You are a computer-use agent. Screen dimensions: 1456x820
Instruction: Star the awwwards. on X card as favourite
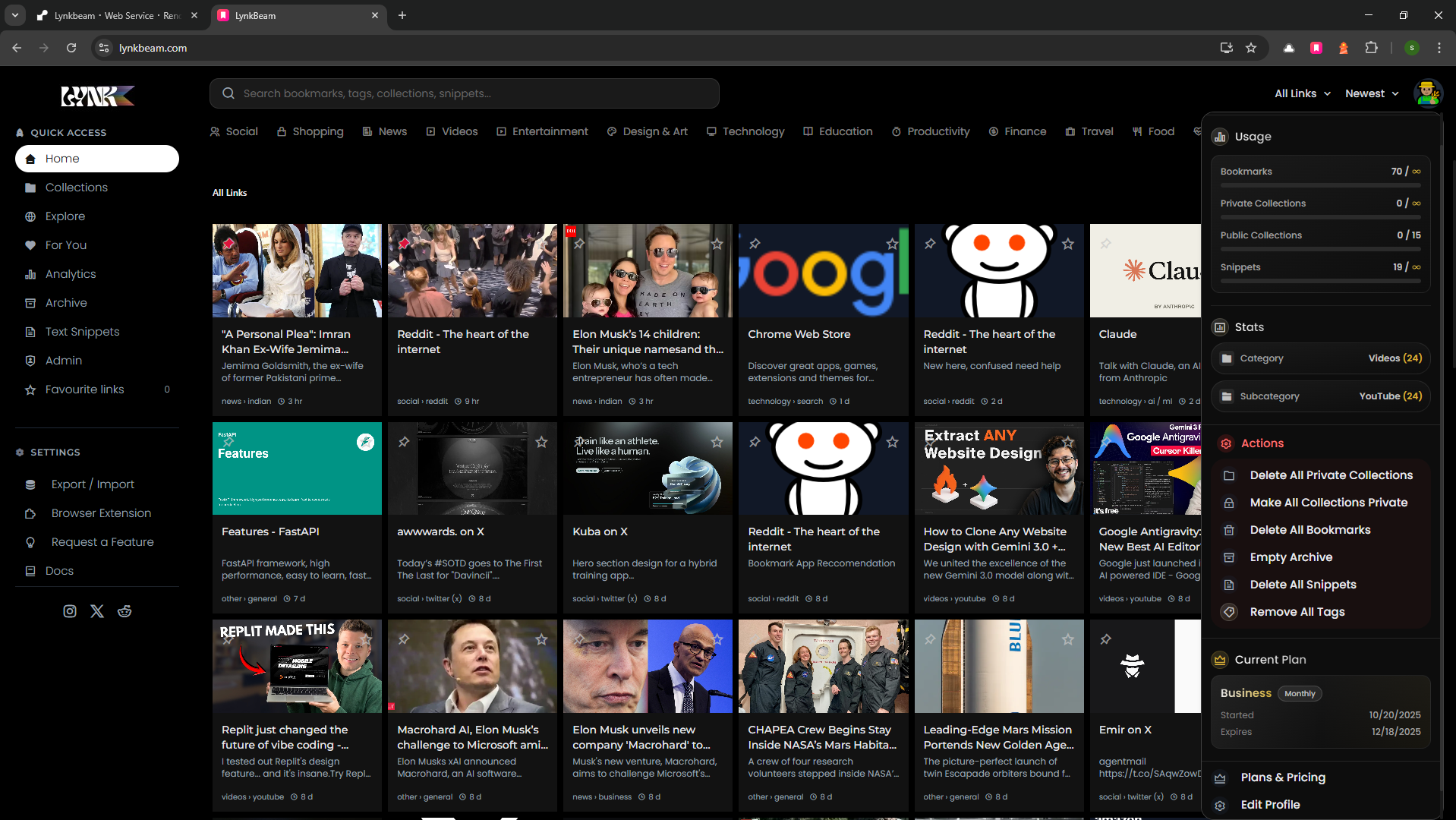[x=541, y=442]
